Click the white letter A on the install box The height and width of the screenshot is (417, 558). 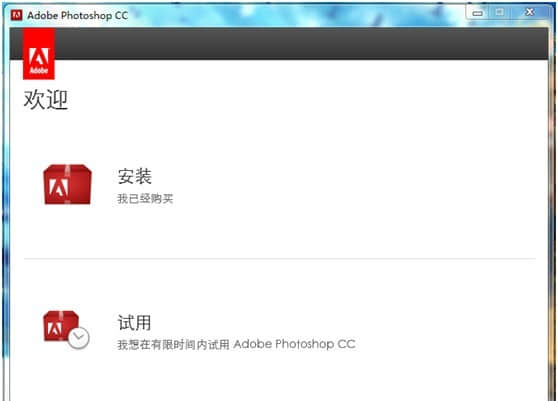[x=58, y=187]
